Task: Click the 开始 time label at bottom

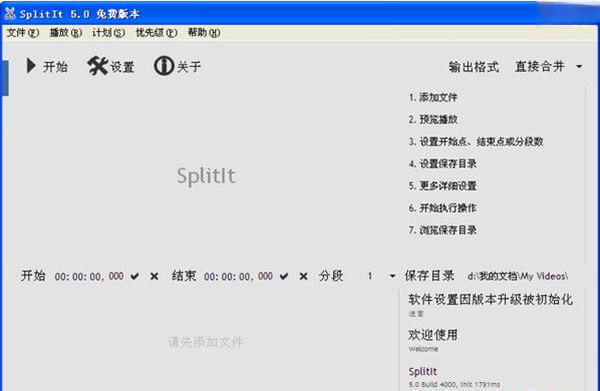Action: pyautogui.click(x=33, y=276)
